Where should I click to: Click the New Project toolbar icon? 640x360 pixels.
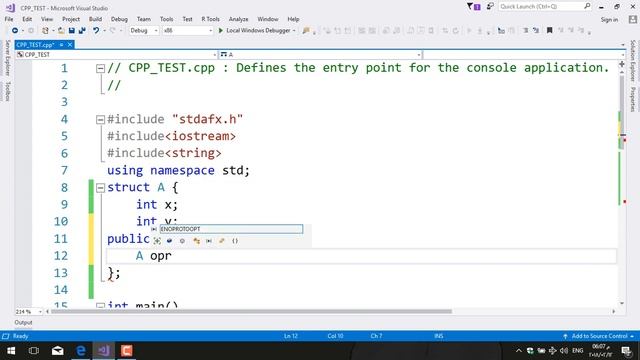[45, 31]
